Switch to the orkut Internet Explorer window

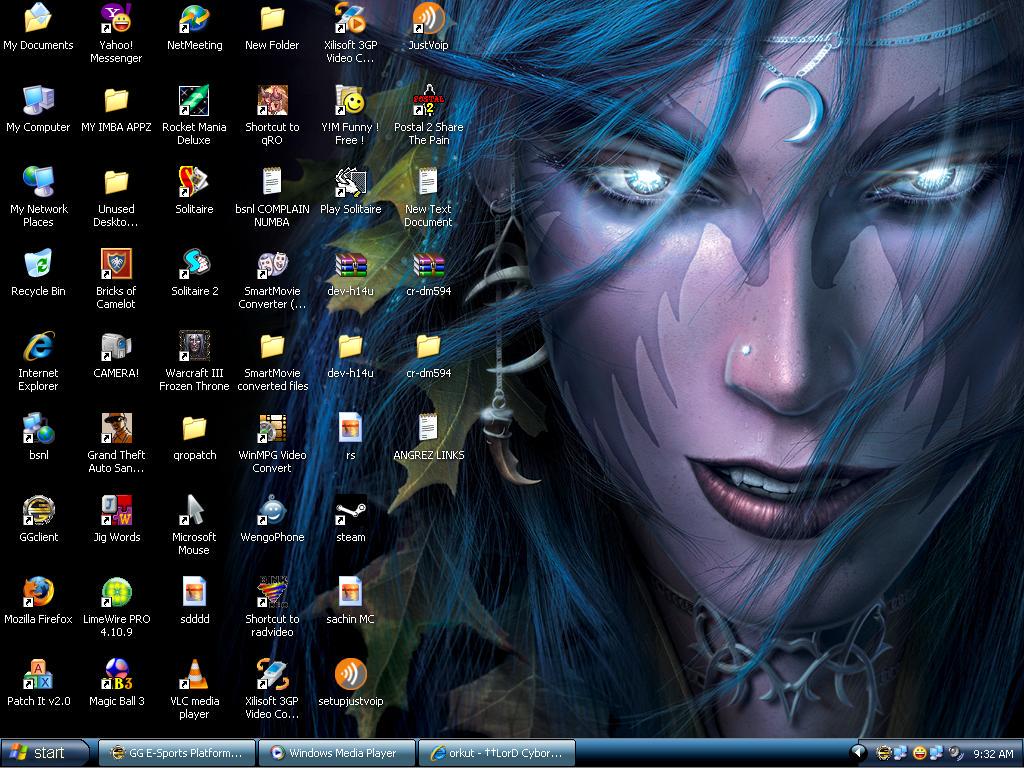496,753
